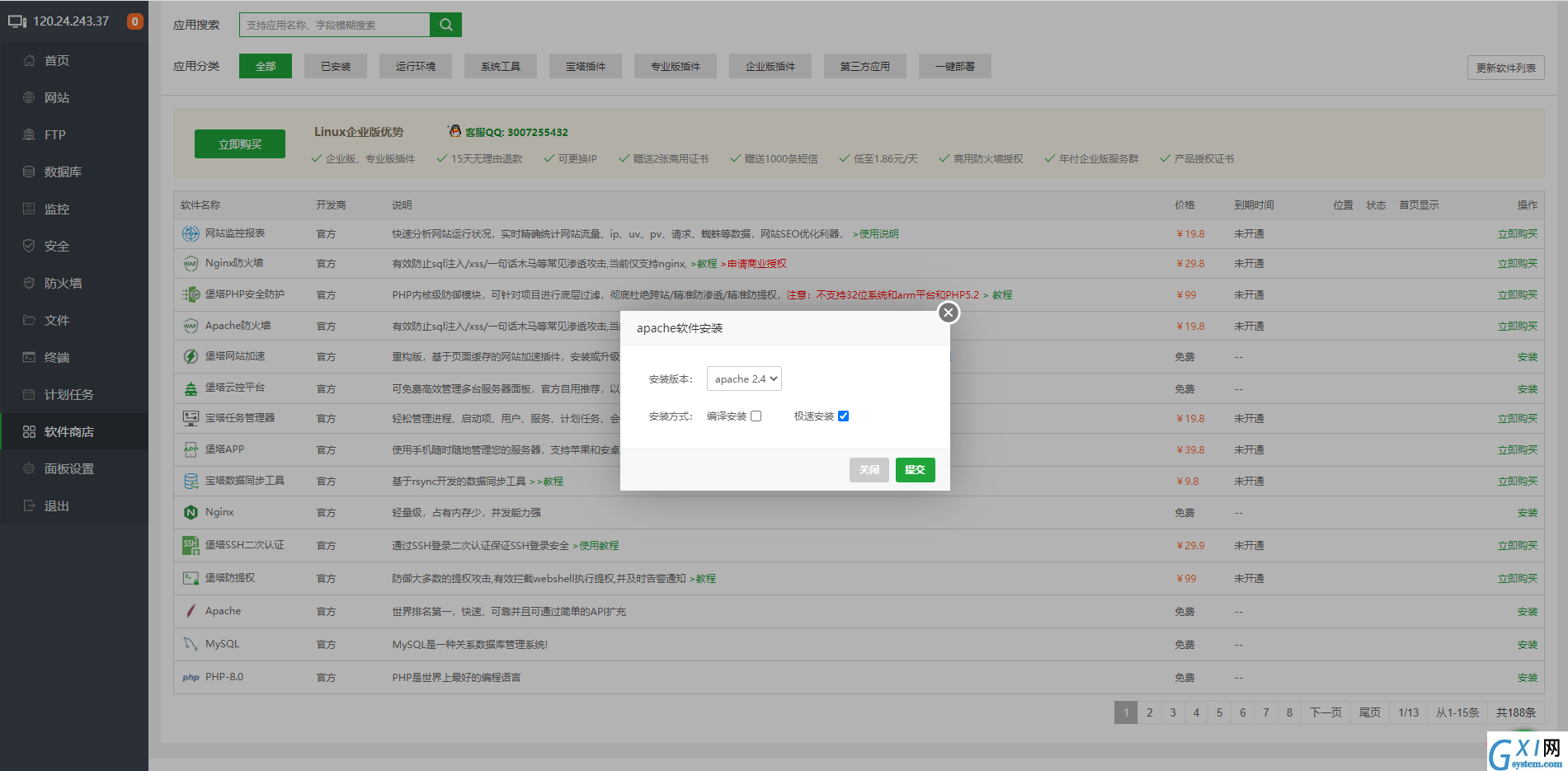Click the 堡塔SSH二次认证 row icon
This screenshot has width=1568, height=771.
tap(191, 545)
